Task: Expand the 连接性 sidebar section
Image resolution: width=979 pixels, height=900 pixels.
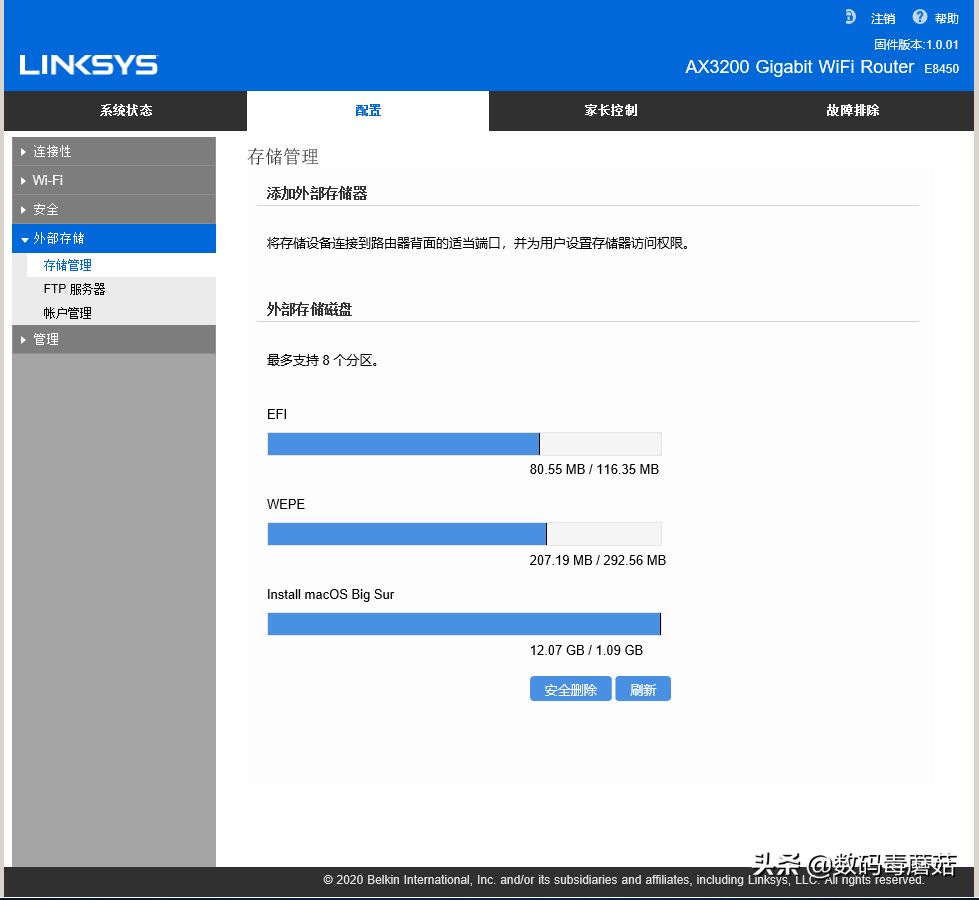Action: (x=114, y=151)
